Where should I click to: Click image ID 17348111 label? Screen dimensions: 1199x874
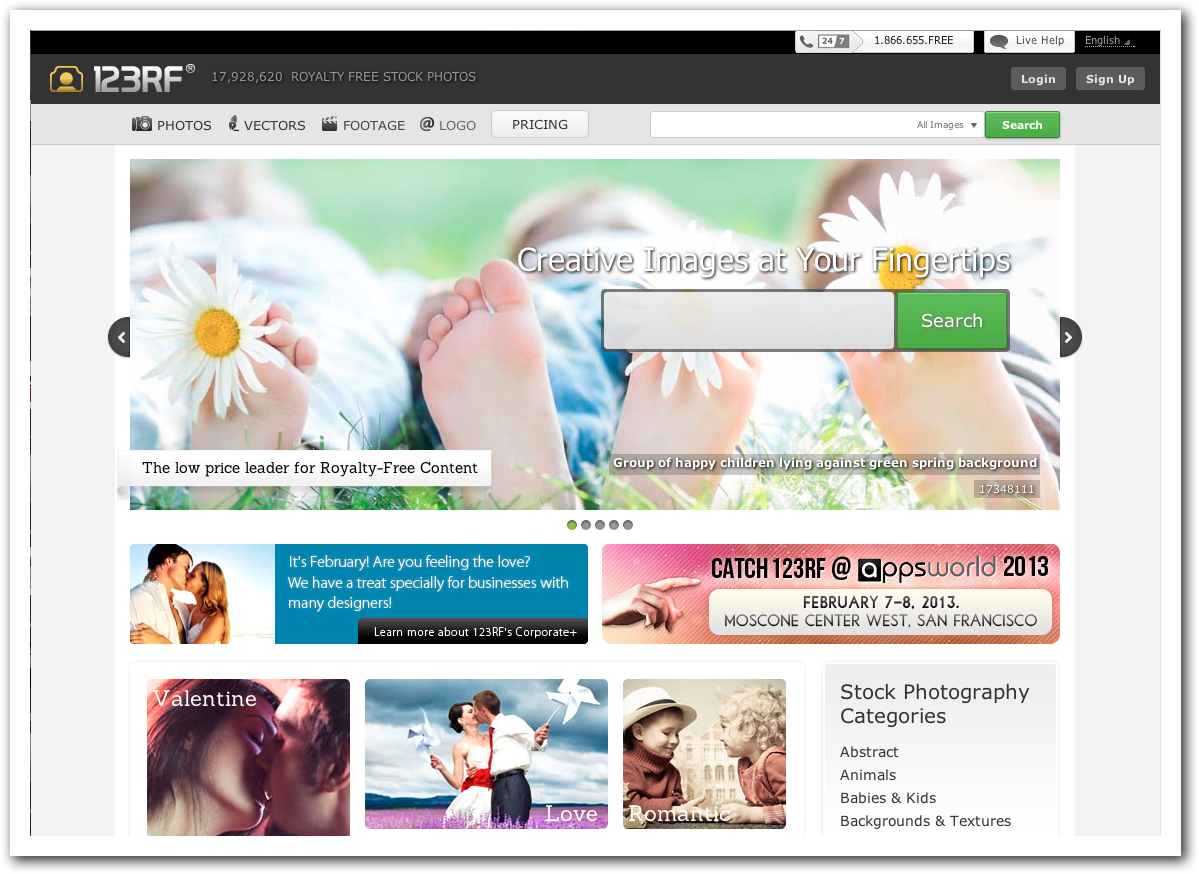[1006, 489]
